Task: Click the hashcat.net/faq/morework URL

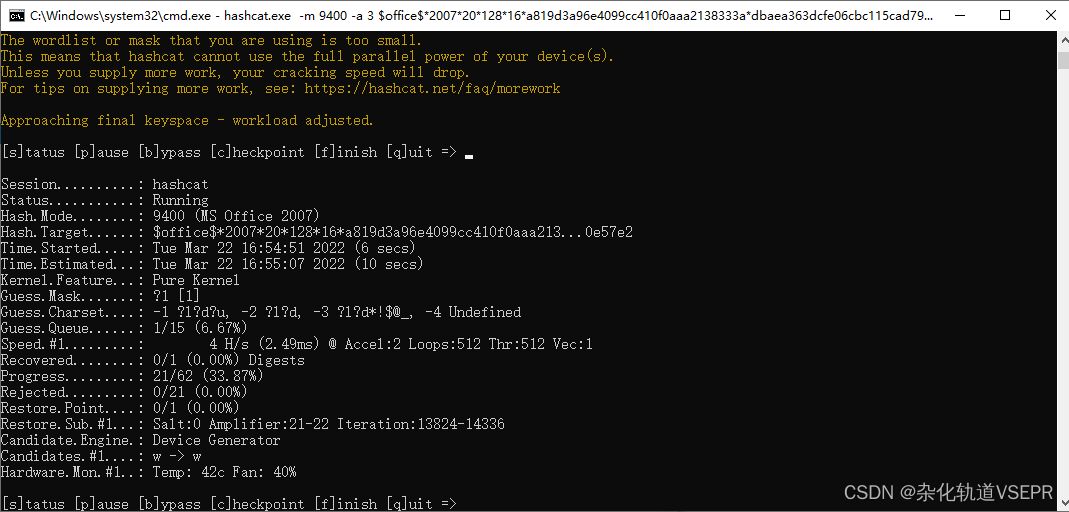Action: (433, 88)
